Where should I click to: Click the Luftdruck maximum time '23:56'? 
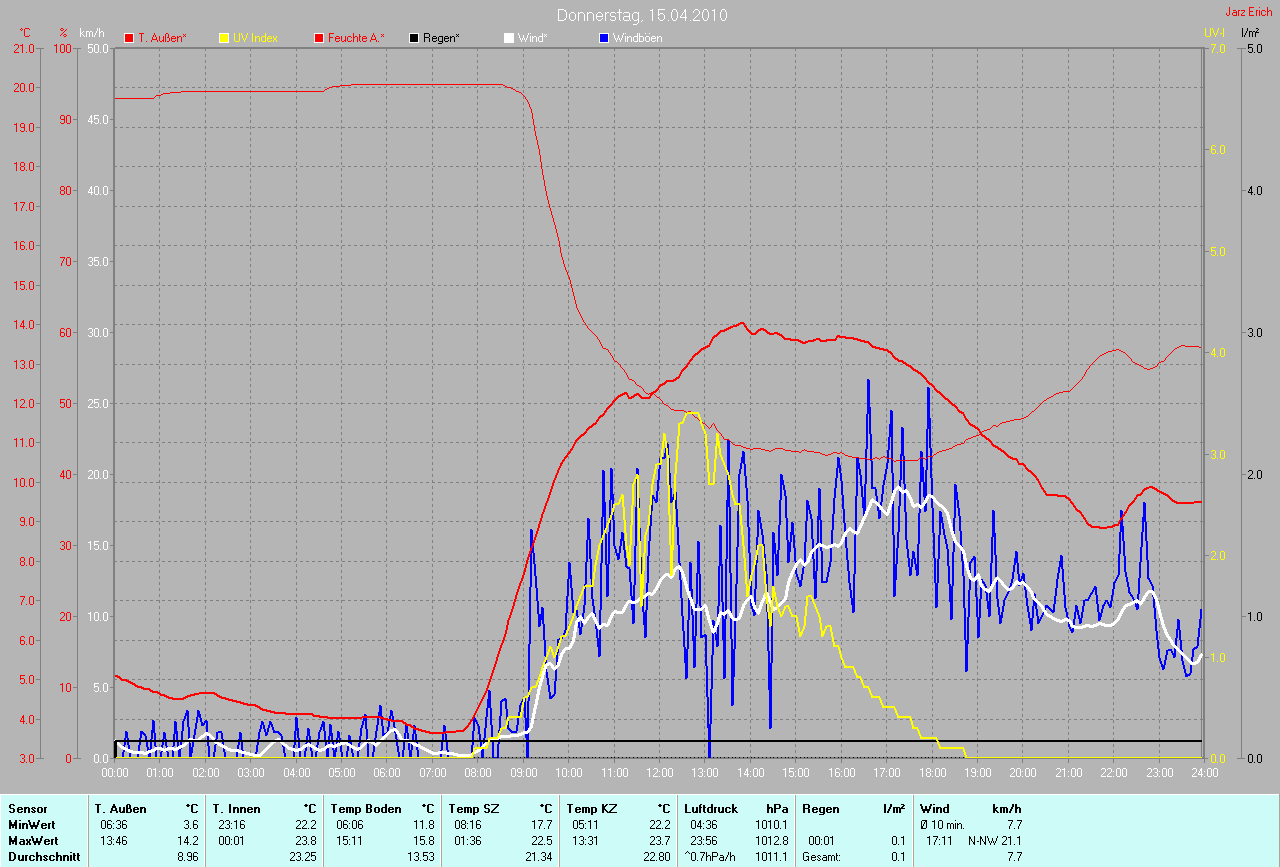704,840
